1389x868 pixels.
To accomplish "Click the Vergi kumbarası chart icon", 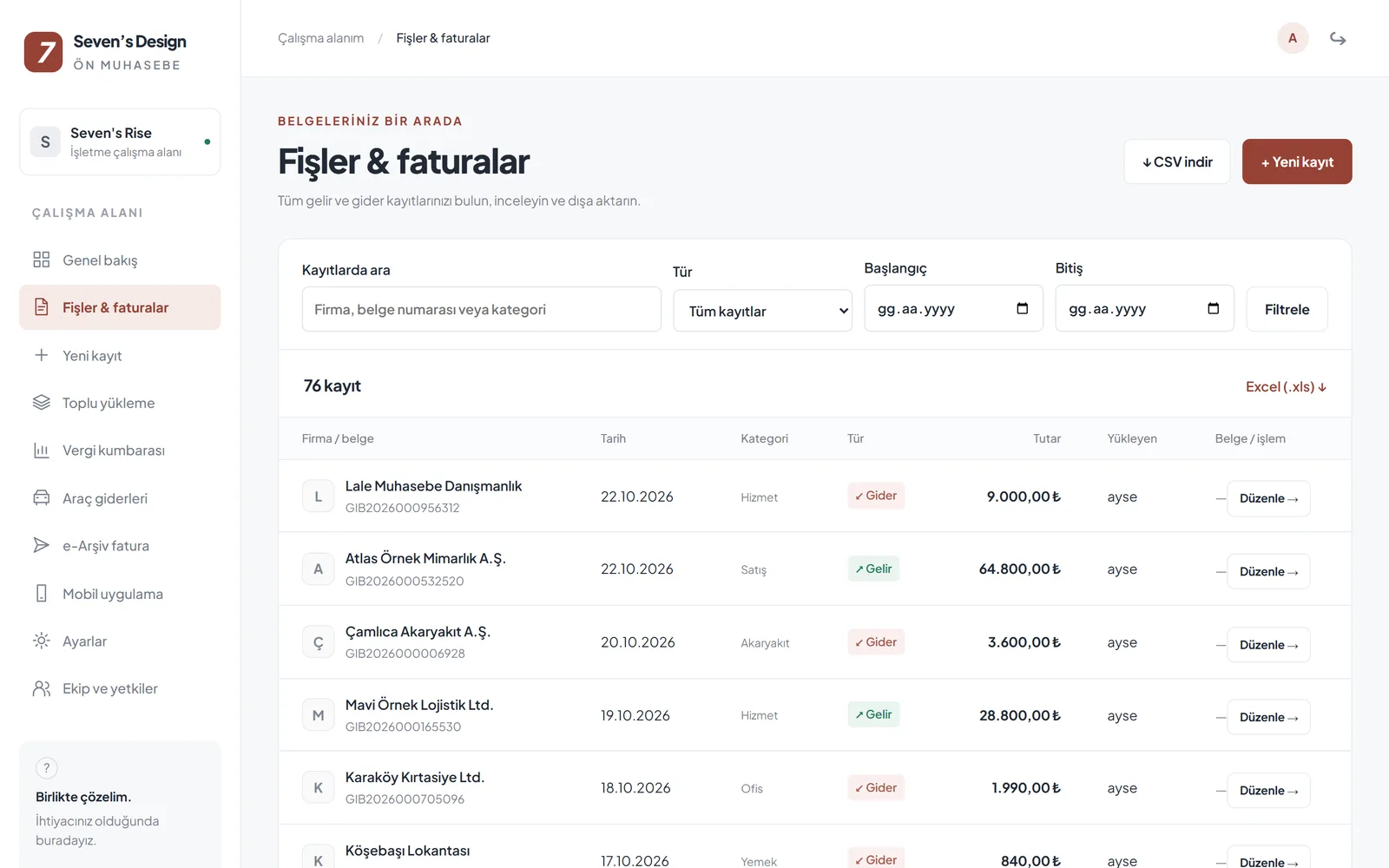I will (41, 450).
